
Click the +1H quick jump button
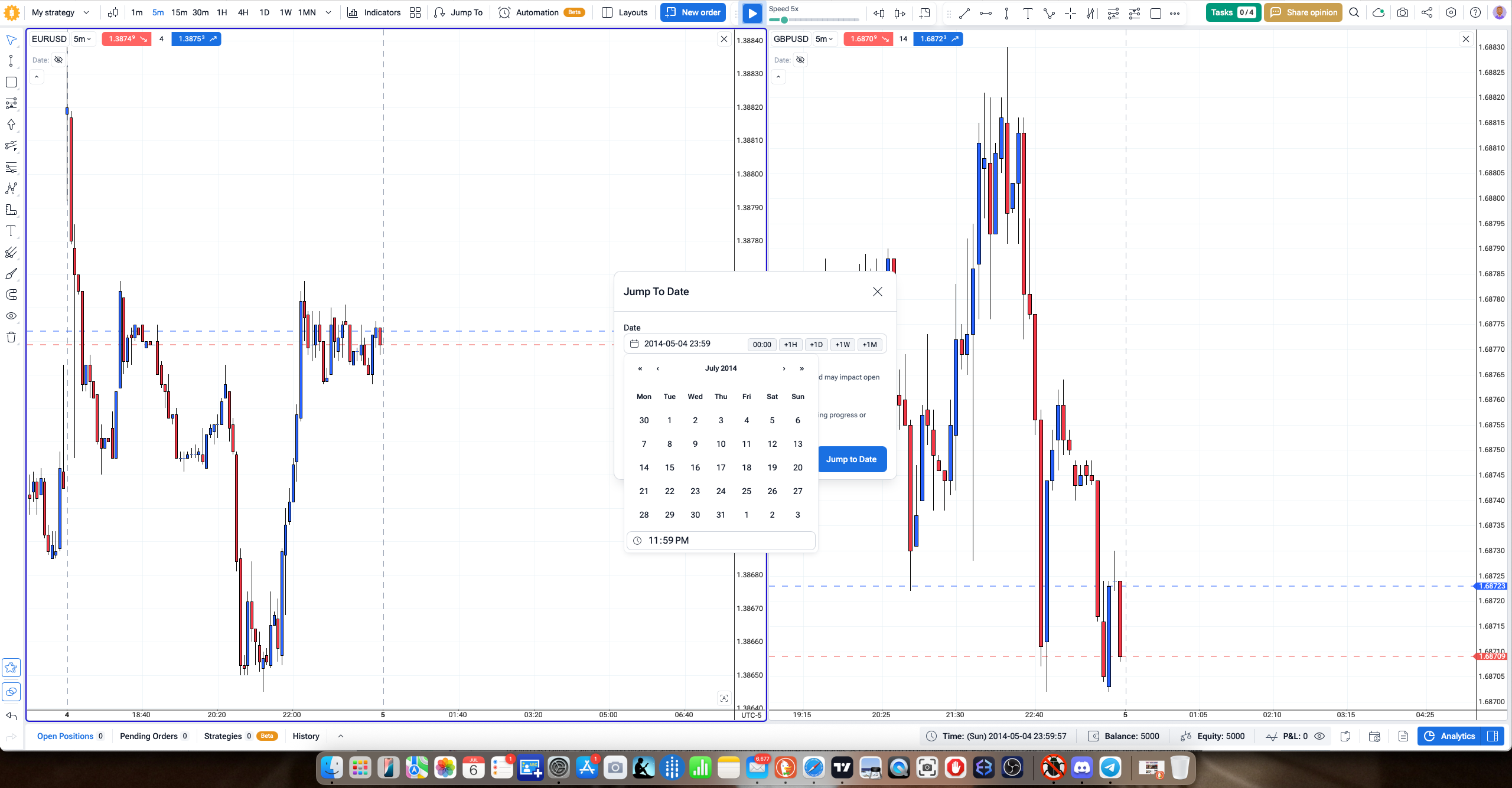(x=790, y=345)
